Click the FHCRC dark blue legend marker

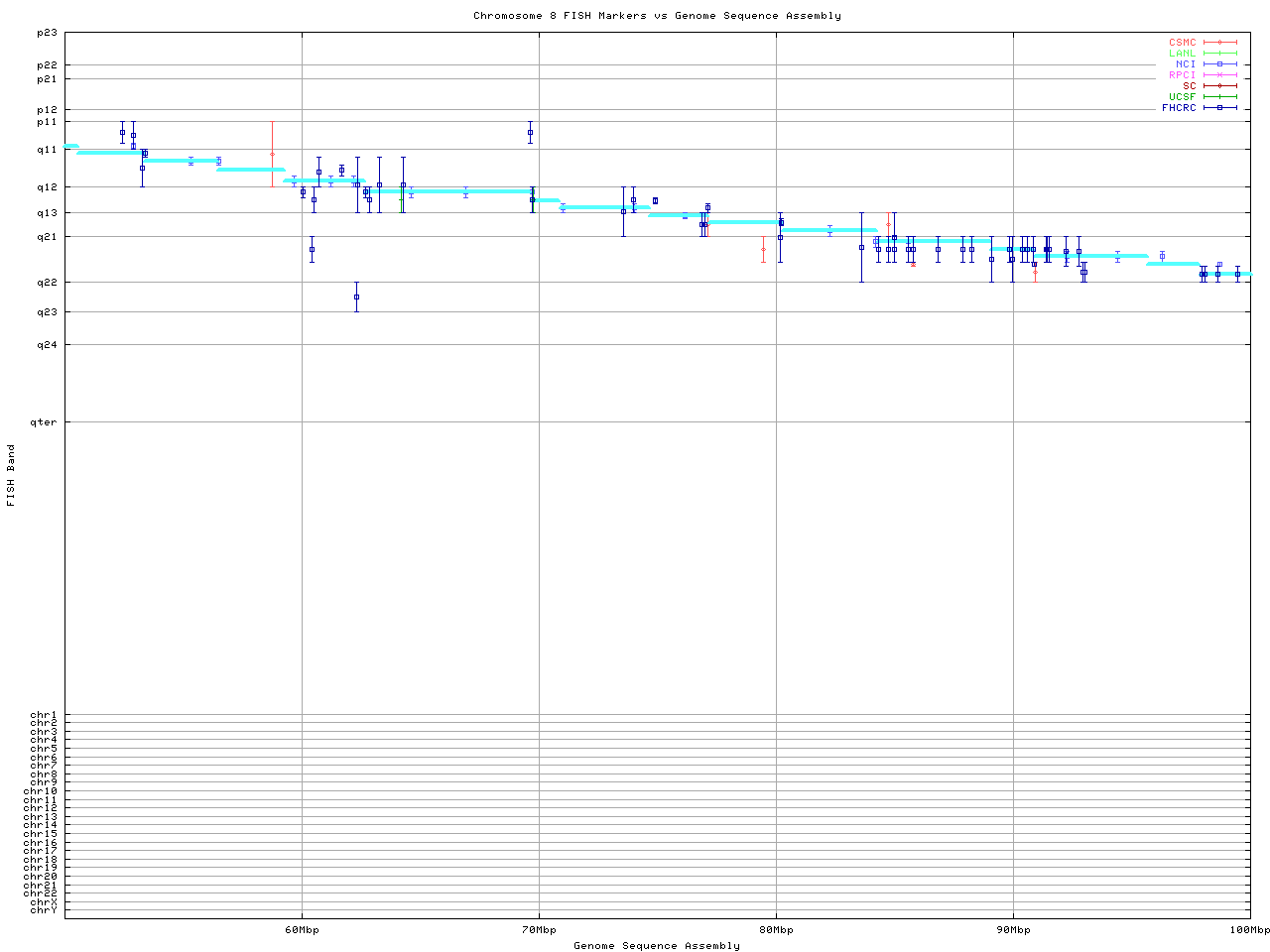point(1219,107)
